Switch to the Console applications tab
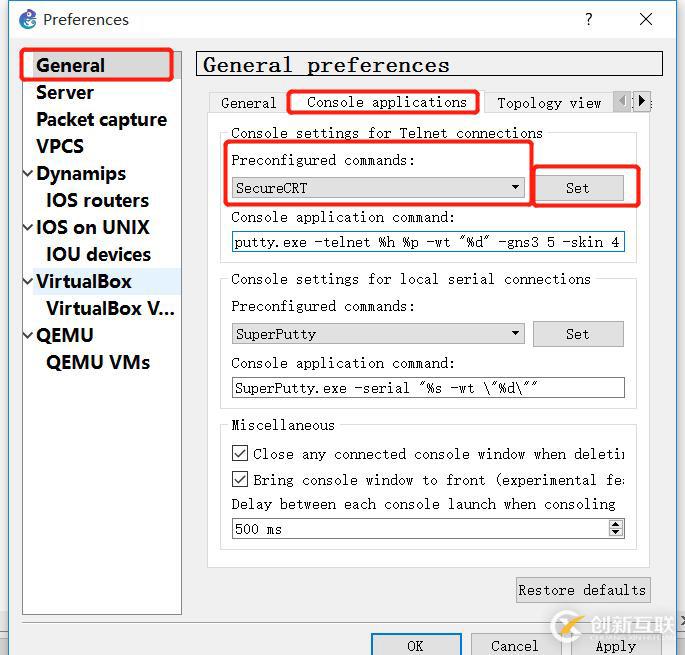This screenshot has width=685, height=655. [x=387, y=102]
